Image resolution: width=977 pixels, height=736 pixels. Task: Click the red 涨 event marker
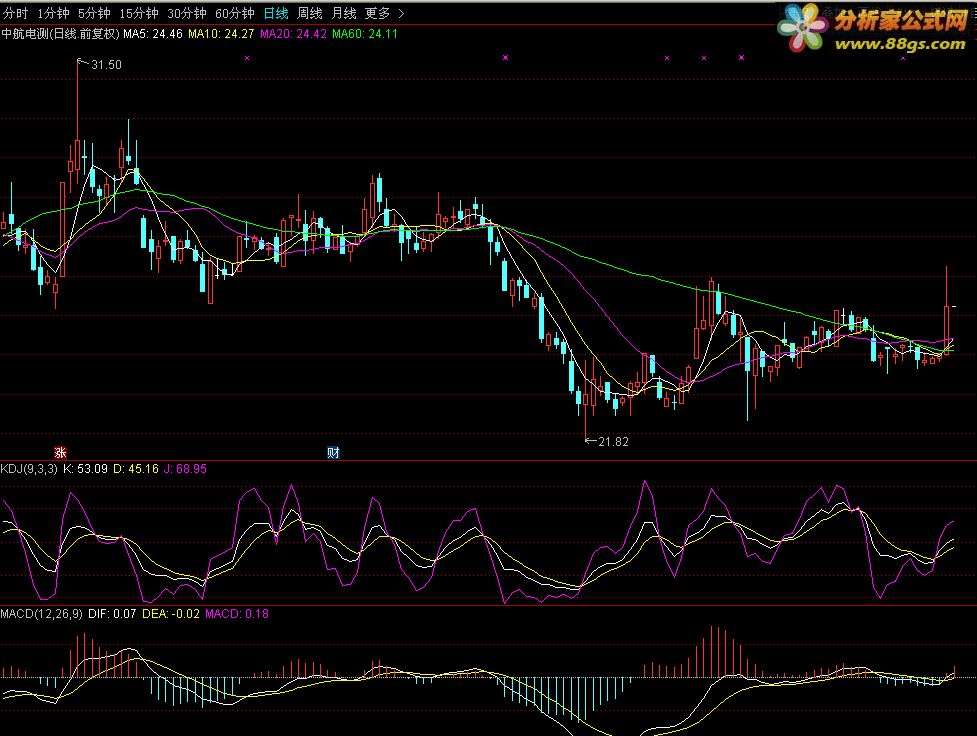pyautogui.click(x=60, y=452)
